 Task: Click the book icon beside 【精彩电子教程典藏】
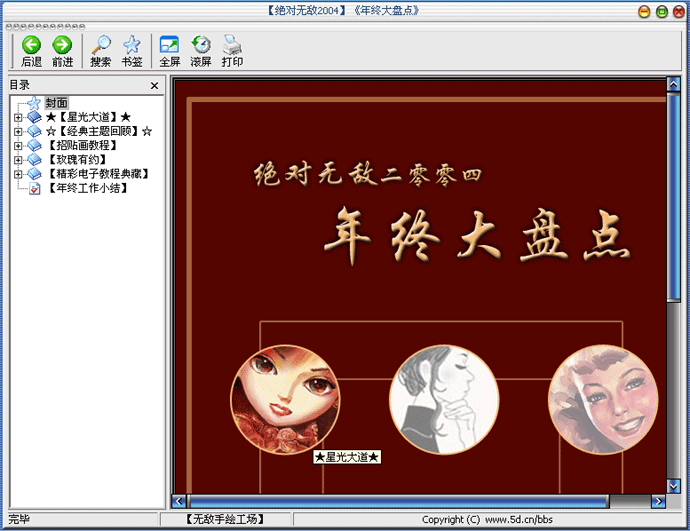tap(34, 174)
